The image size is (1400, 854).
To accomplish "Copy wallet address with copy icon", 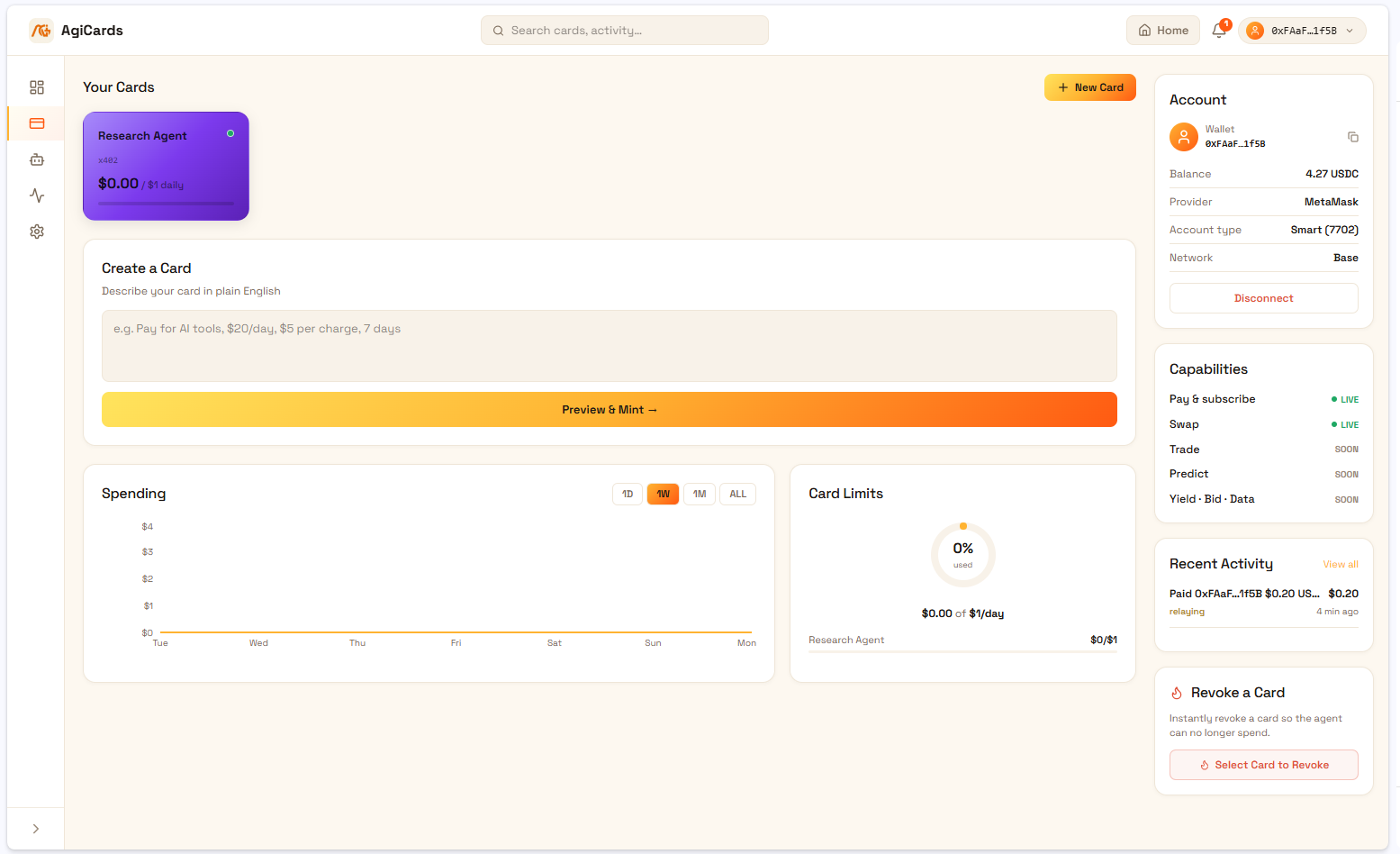I will (x=1352, y=137).
